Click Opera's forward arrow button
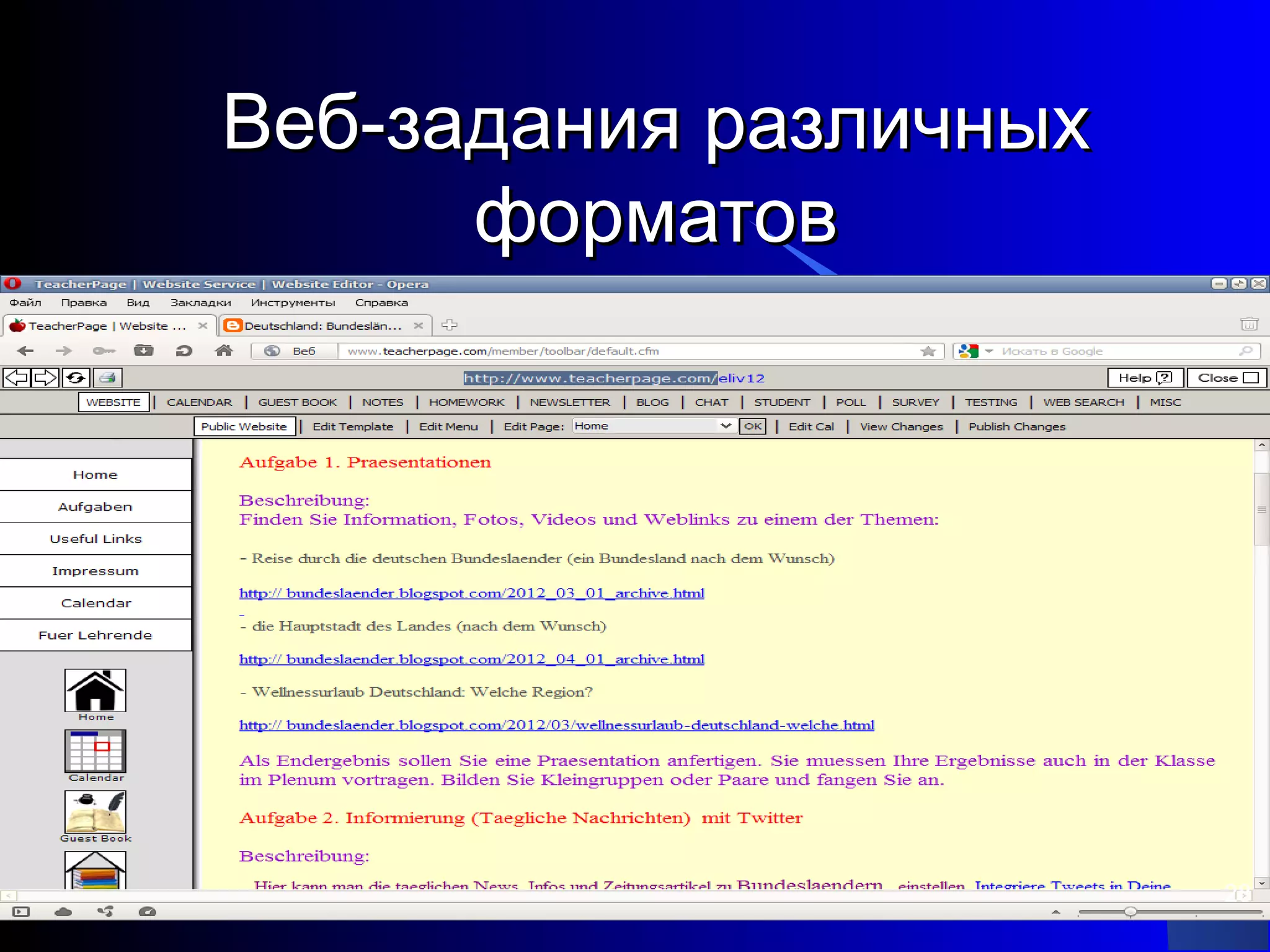This screenshot has width=1270, height=952. tap(64, 351)
